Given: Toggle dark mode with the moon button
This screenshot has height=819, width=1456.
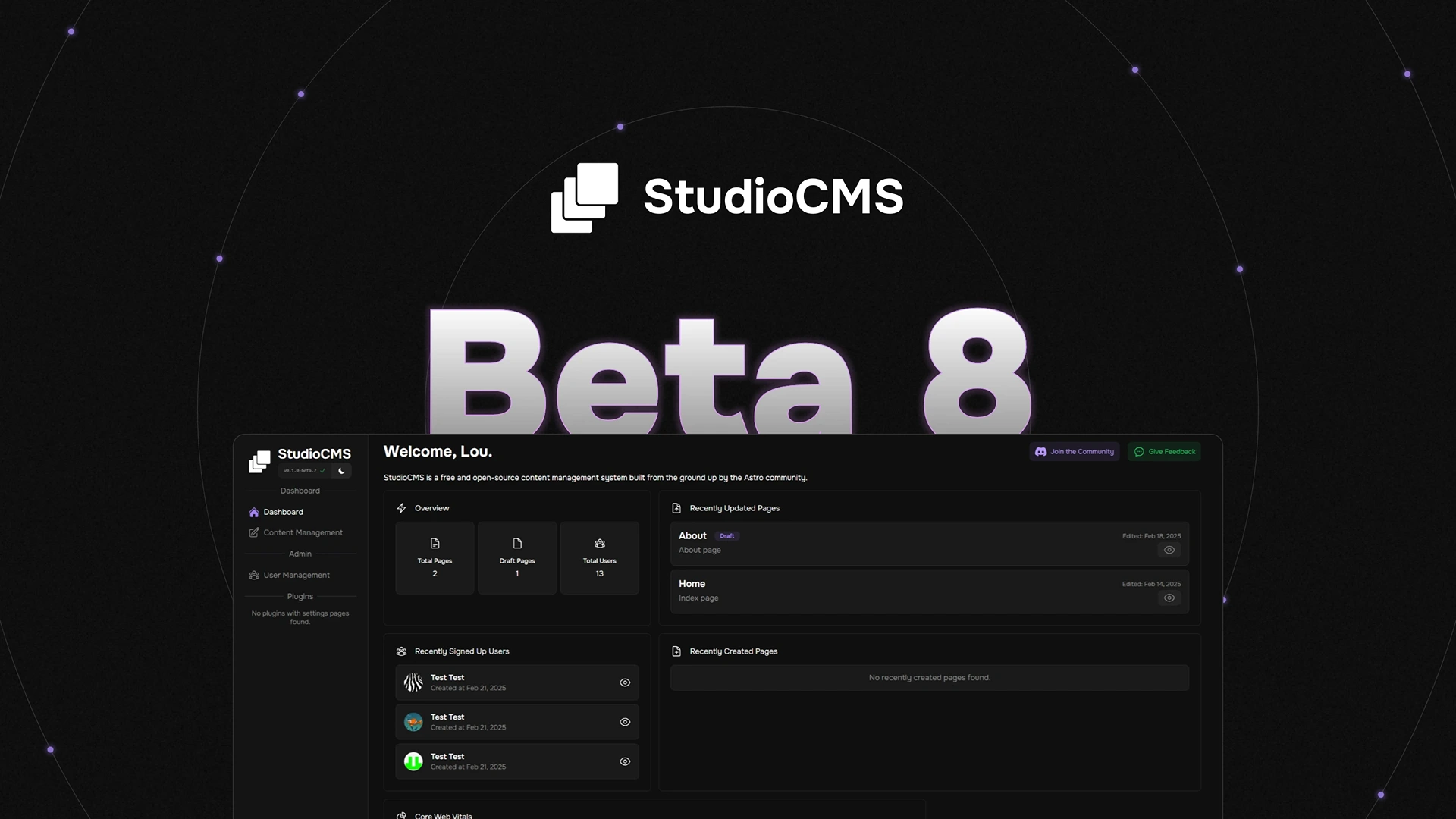Looking at the screenshot, I should coord(341,471).
